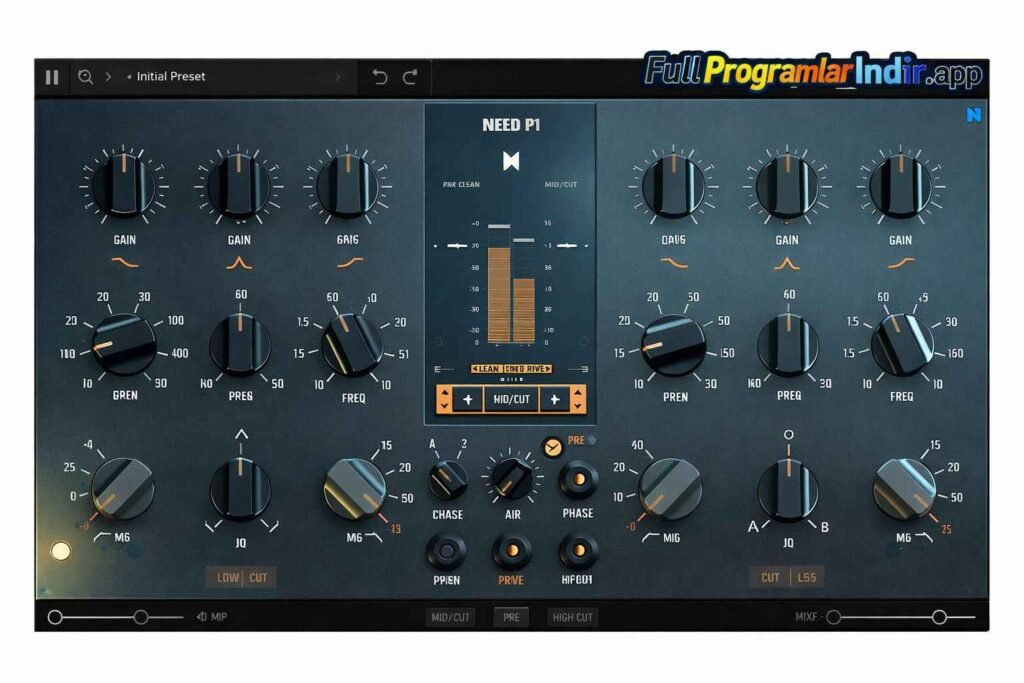Enable the LOW CUT filter switch
1024x683 pixels.
point(243,578)
